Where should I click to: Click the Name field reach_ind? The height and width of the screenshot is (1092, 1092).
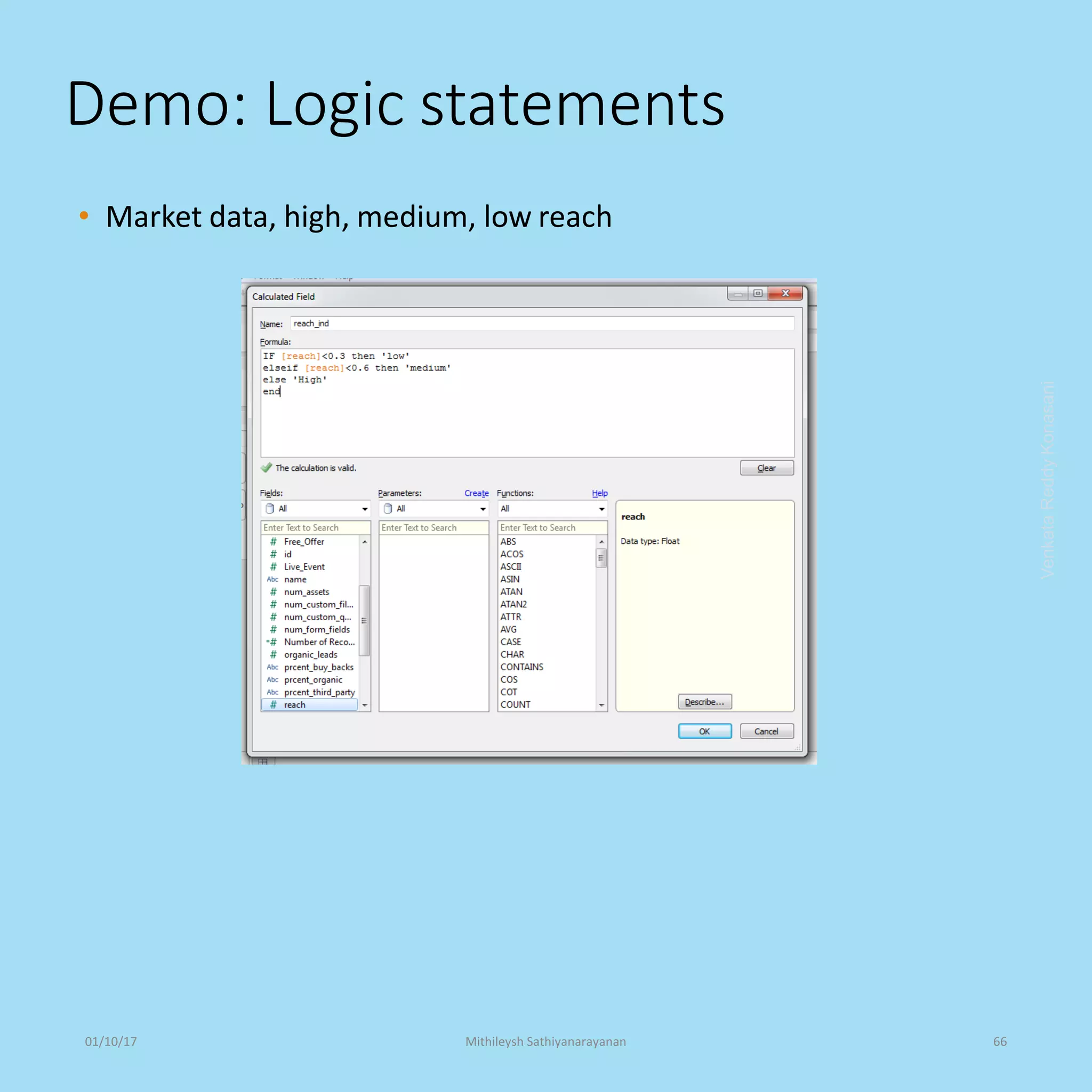[542, 323]
